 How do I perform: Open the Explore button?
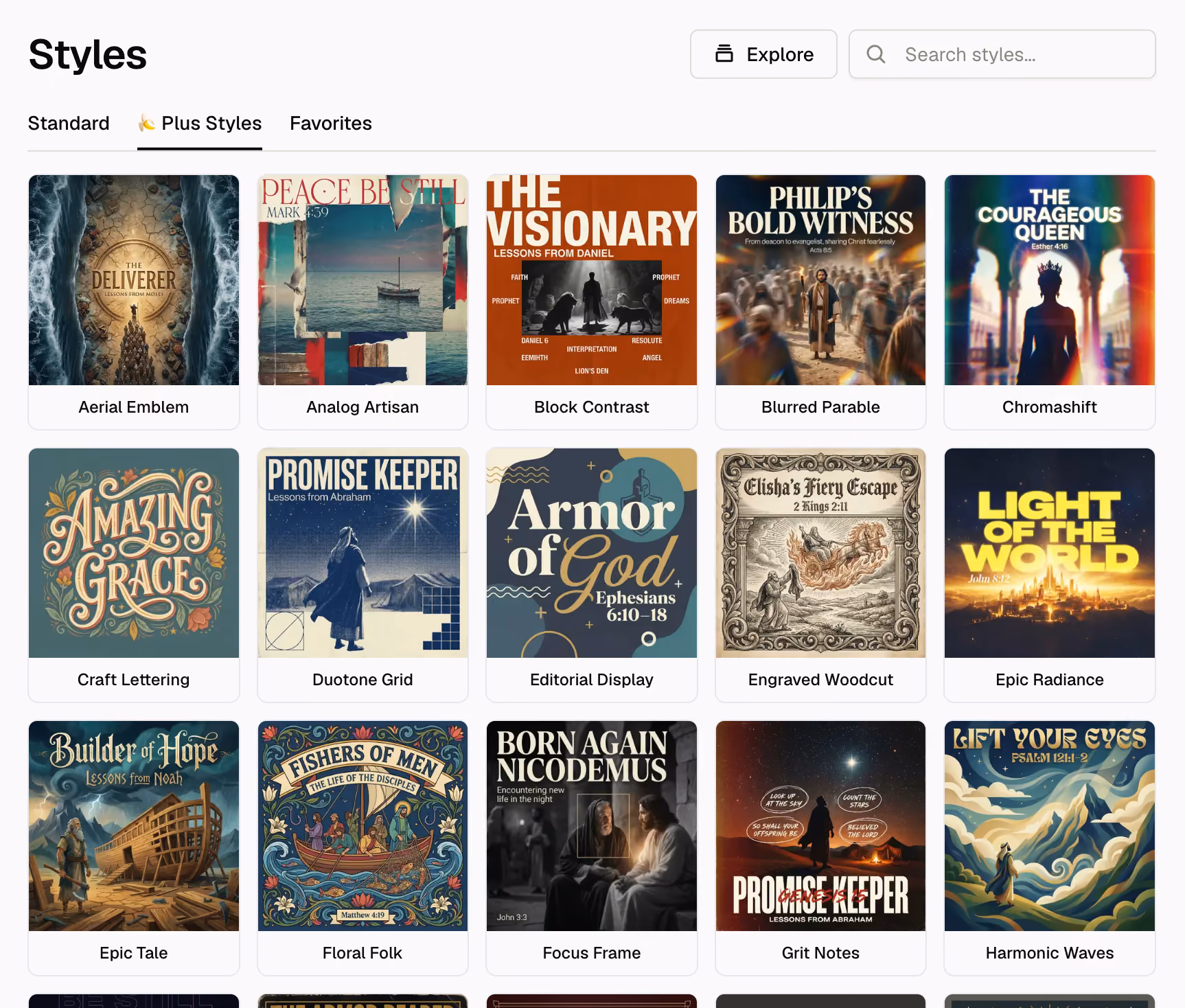pos(763,54)
